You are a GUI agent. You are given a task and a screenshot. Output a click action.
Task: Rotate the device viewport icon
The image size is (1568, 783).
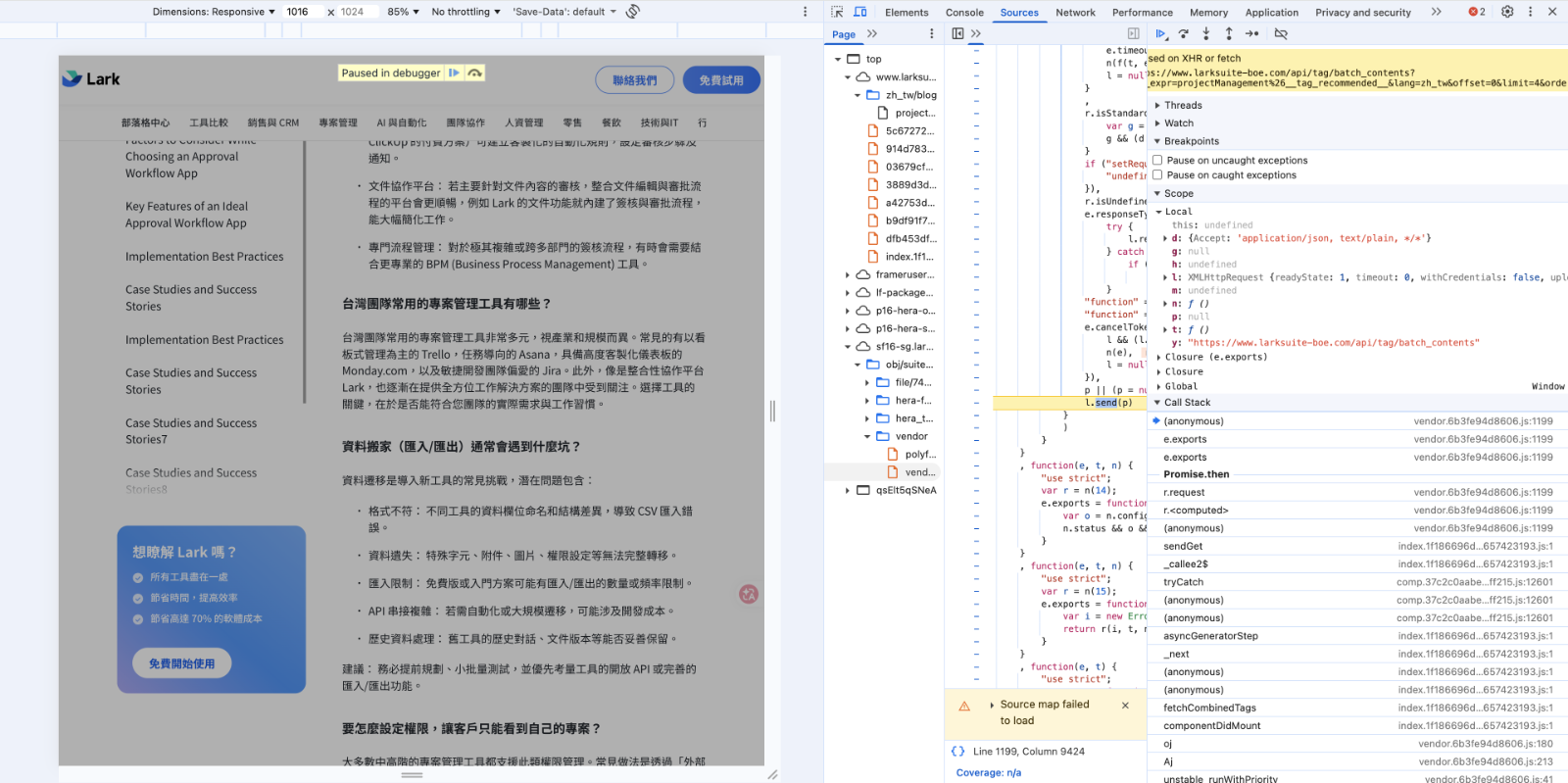click(x=633, y=12)
